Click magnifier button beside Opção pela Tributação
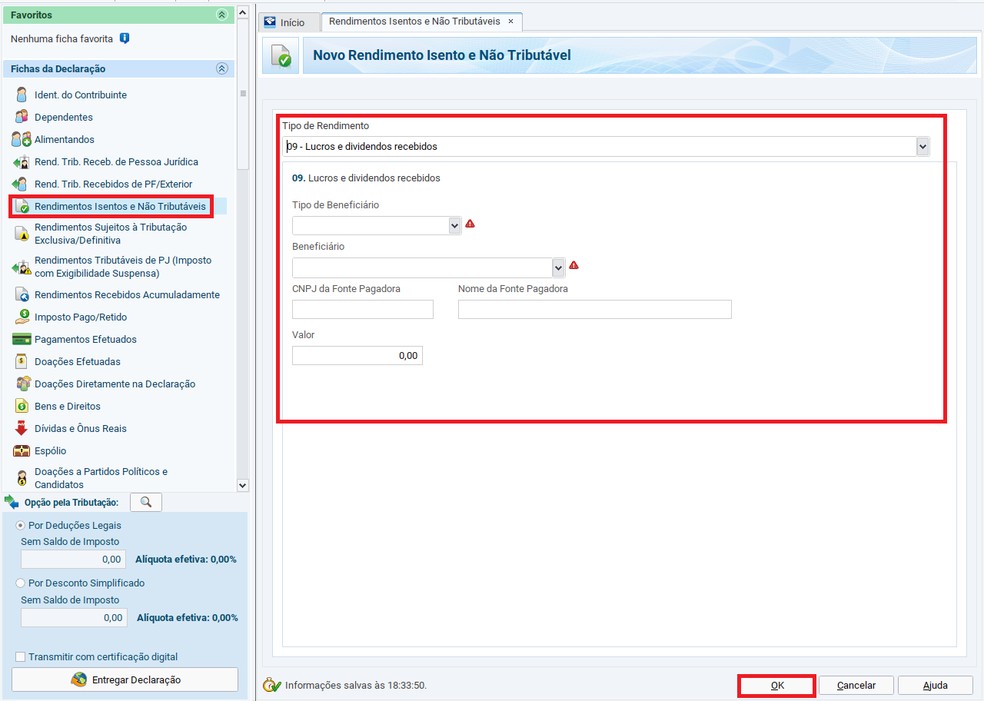Viewport: 984px width, 701px height. click(146, 502)
